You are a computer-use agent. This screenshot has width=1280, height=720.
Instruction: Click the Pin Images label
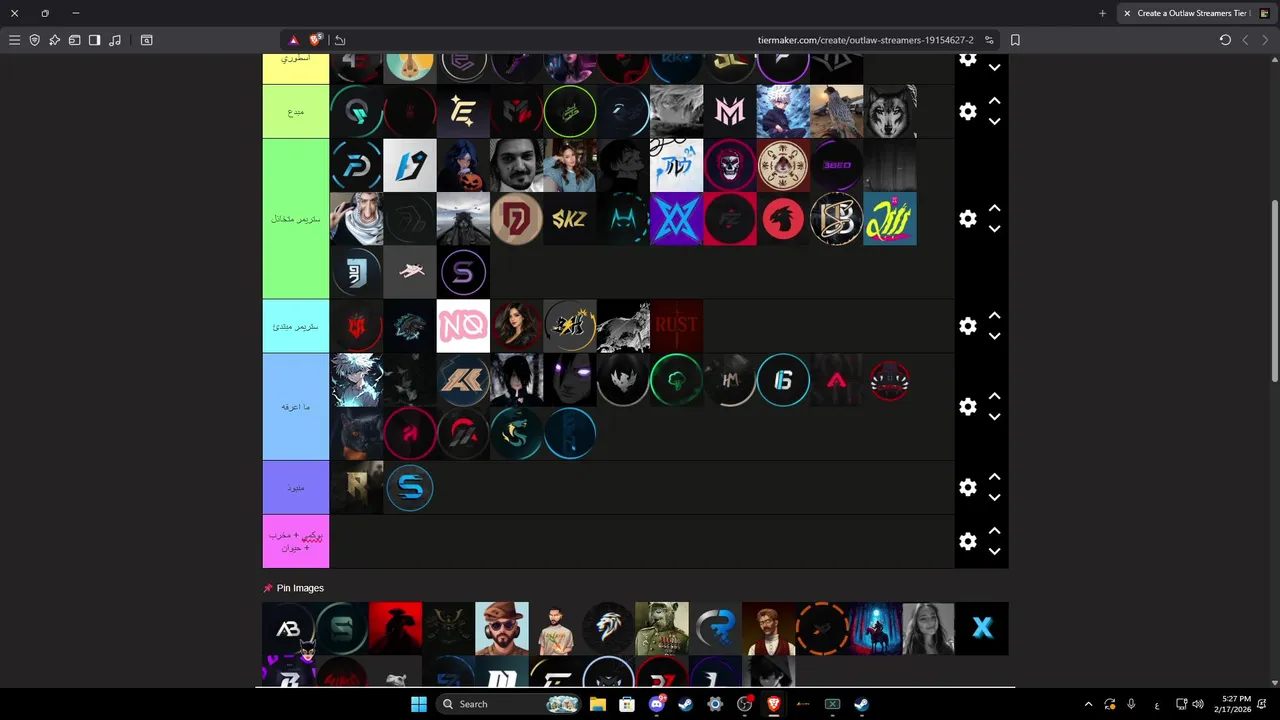pos(300,588)
